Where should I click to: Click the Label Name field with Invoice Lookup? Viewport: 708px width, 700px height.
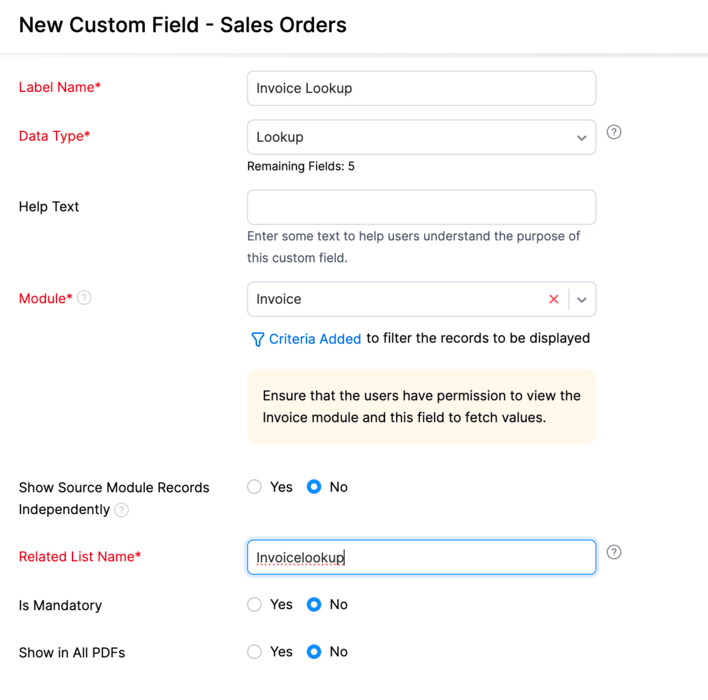[x=421, y=89]
